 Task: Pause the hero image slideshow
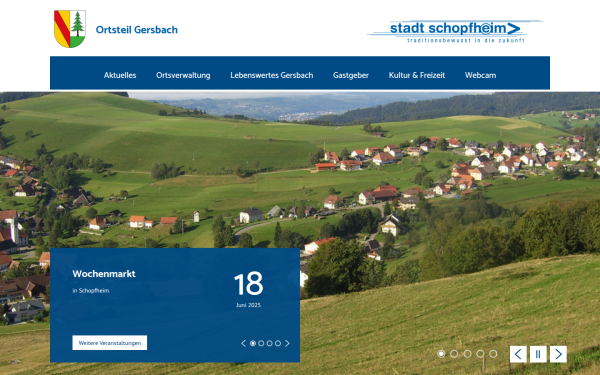coord(538,354)
